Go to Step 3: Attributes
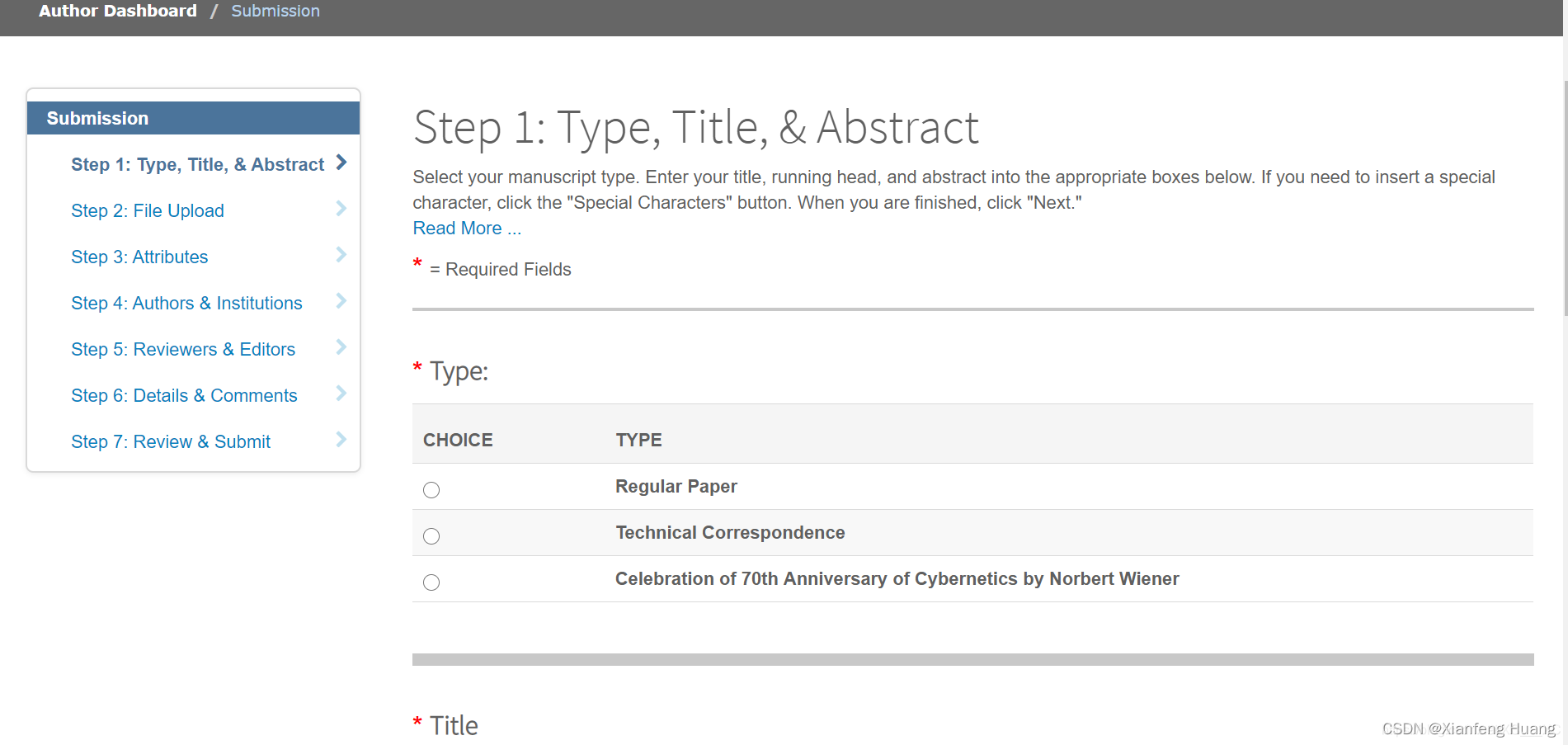This screenshot has width=1568, height=745. 139,257
